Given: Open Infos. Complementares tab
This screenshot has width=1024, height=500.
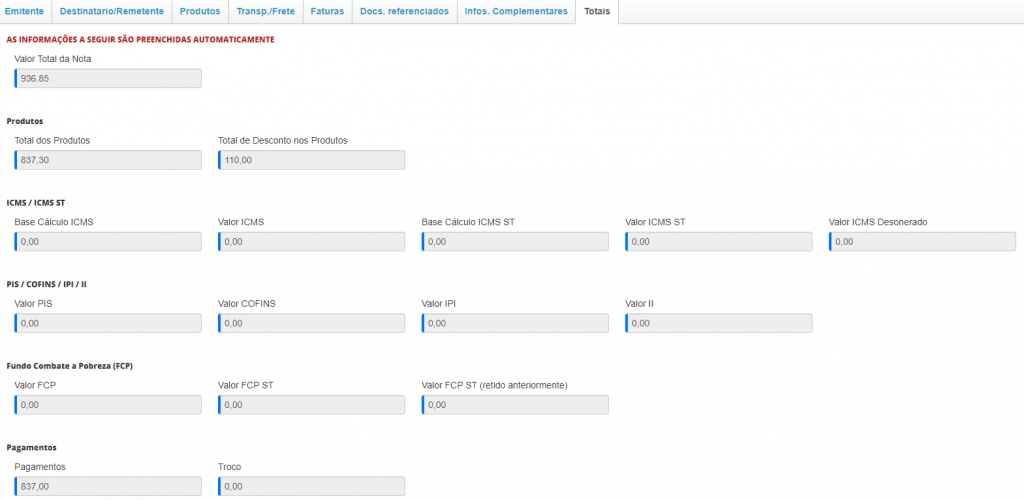Looking at the screenshot, I should click(x=516, y=11).
